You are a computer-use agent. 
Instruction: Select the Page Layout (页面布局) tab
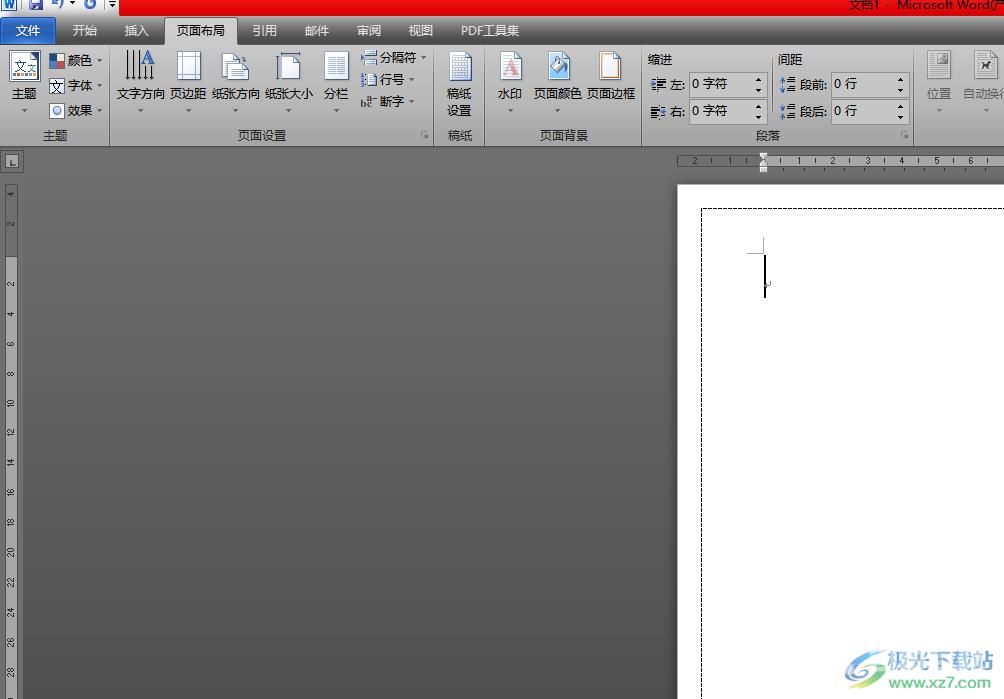point(200,31)
